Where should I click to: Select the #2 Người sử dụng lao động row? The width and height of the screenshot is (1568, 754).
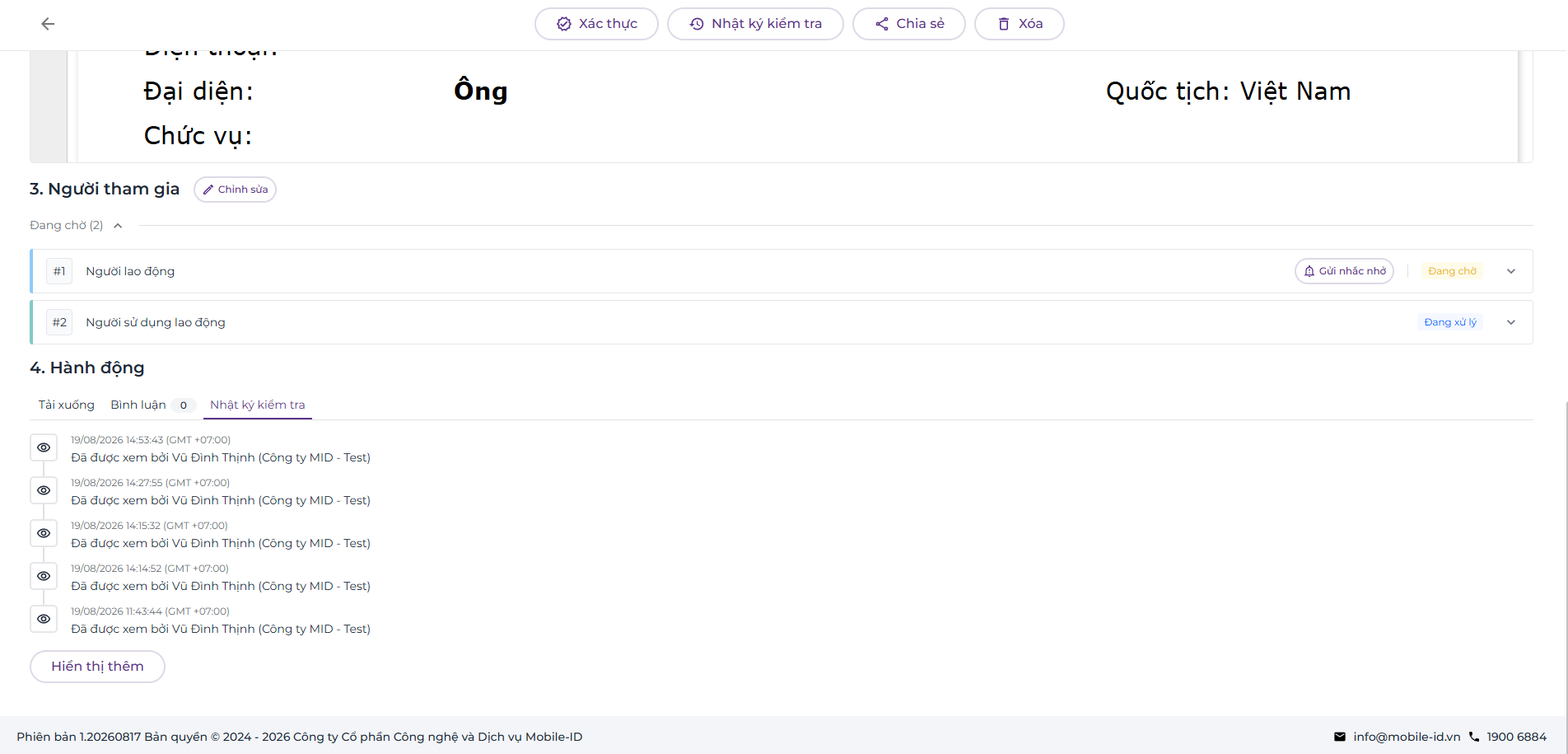pos(782,322)
